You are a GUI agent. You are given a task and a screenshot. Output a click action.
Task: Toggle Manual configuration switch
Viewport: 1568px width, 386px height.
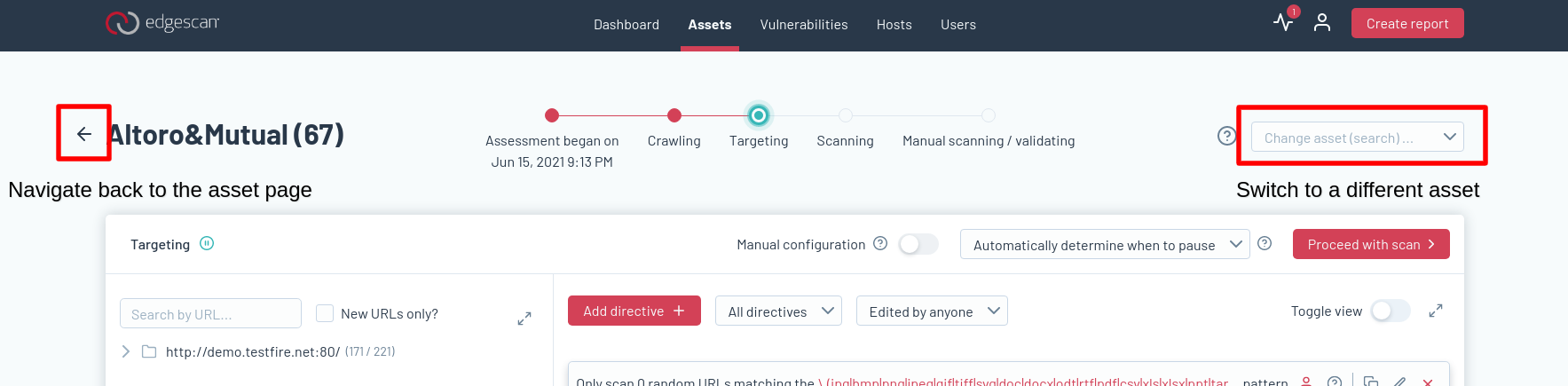pyautogui.click(x=918, y=244)
